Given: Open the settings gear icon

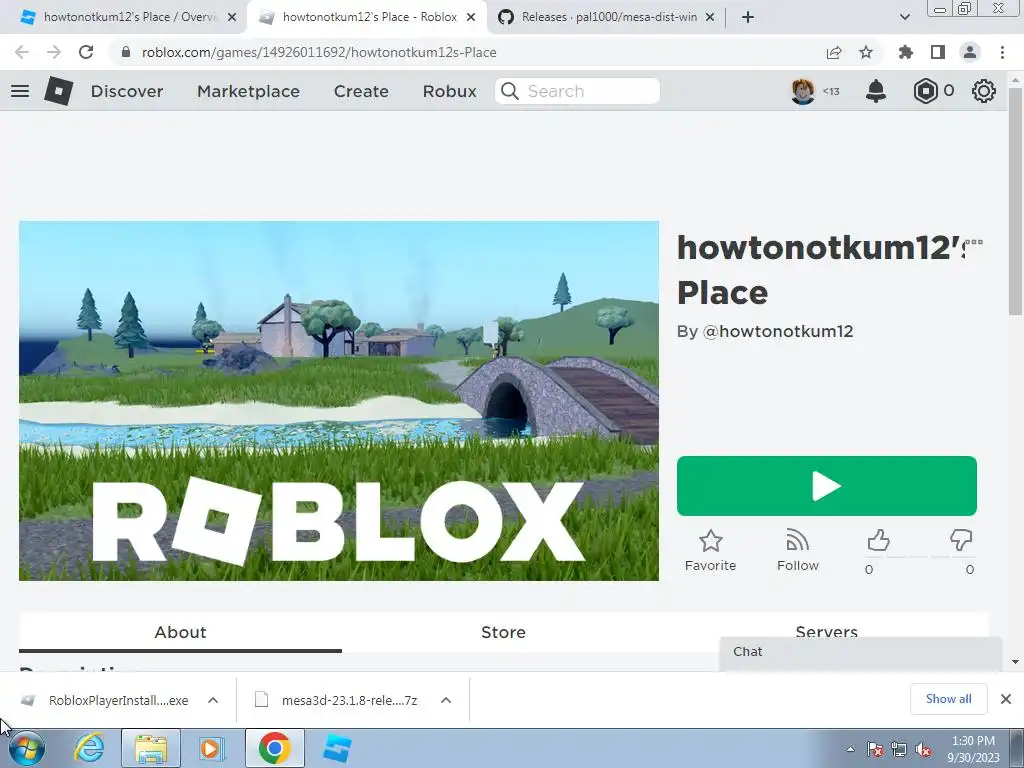Looking at the screenshot, I should 984,91.
